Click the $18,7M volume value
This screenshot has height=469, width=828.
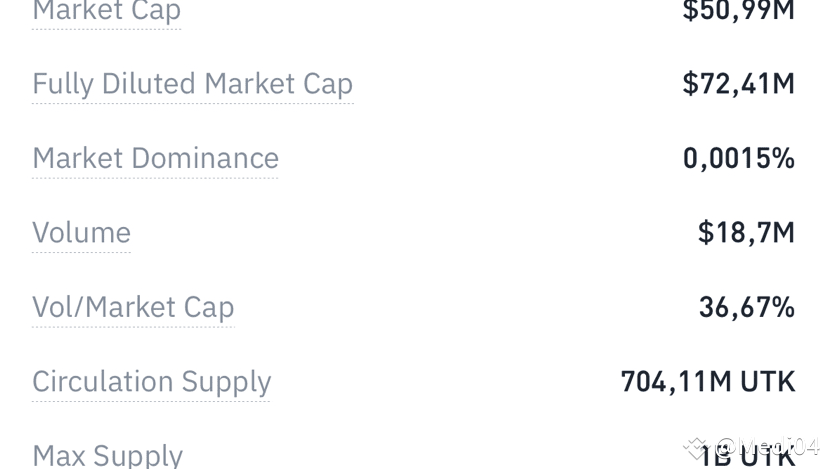pos(746,233)
